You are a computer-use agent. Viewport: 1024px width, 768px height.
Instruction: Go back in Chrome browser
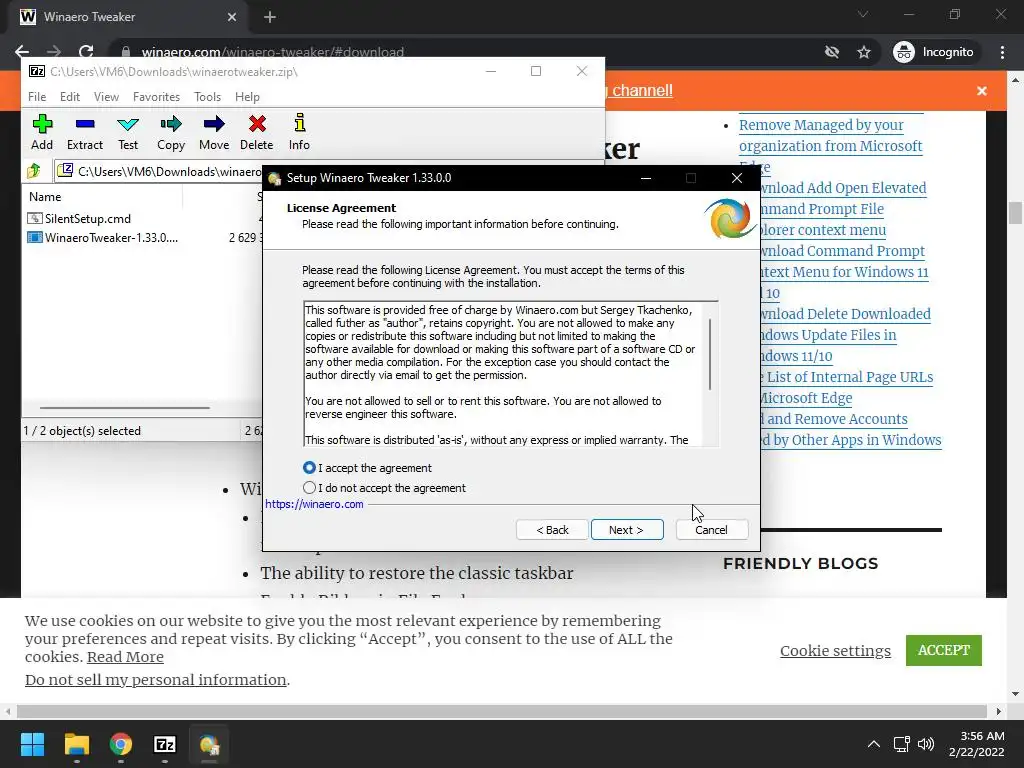tap(22, 52)
